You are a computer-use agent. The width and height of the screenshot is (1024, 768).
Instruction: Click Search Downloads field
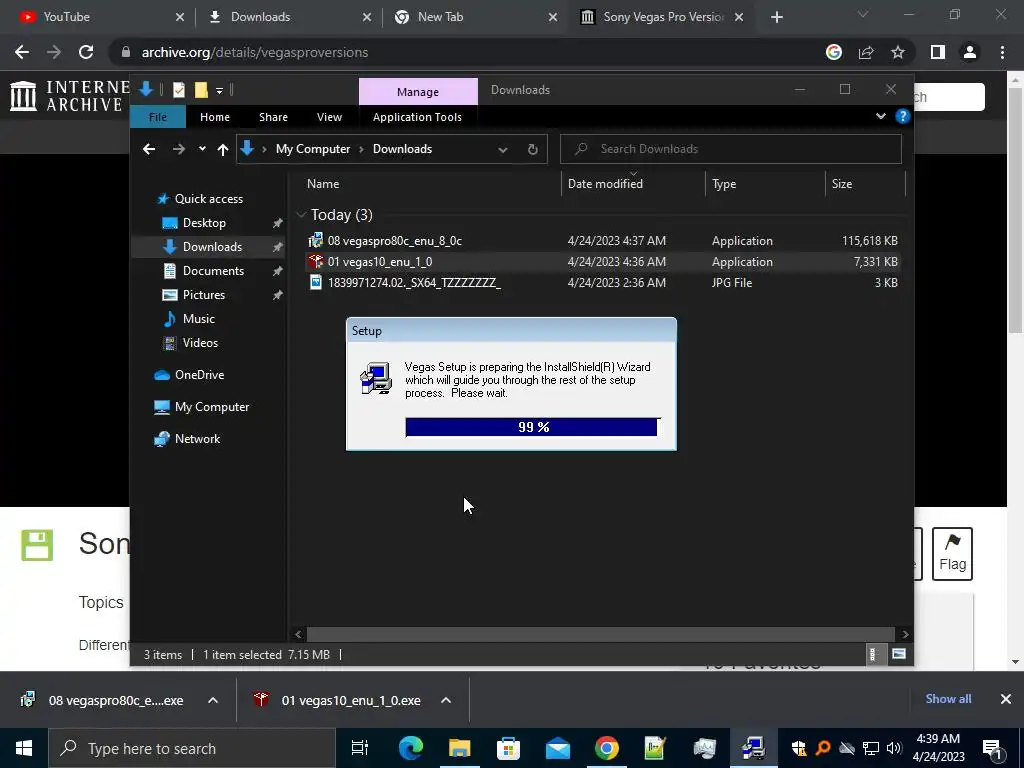731,149
